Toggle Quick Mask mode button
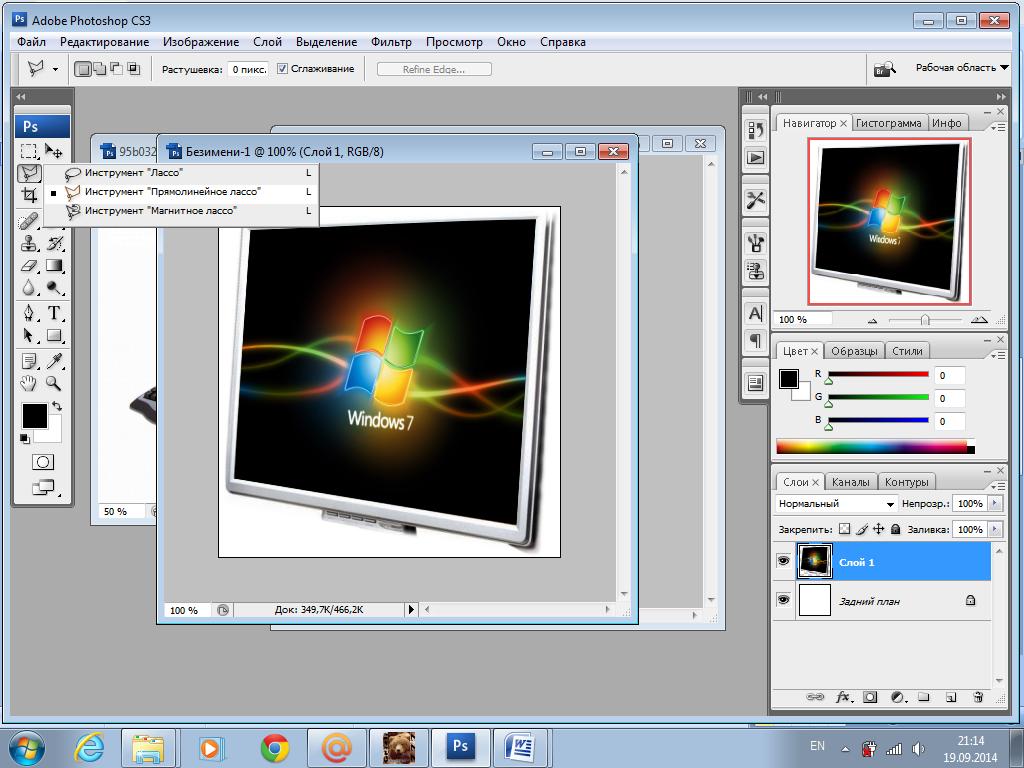 [x=42, y=462]
